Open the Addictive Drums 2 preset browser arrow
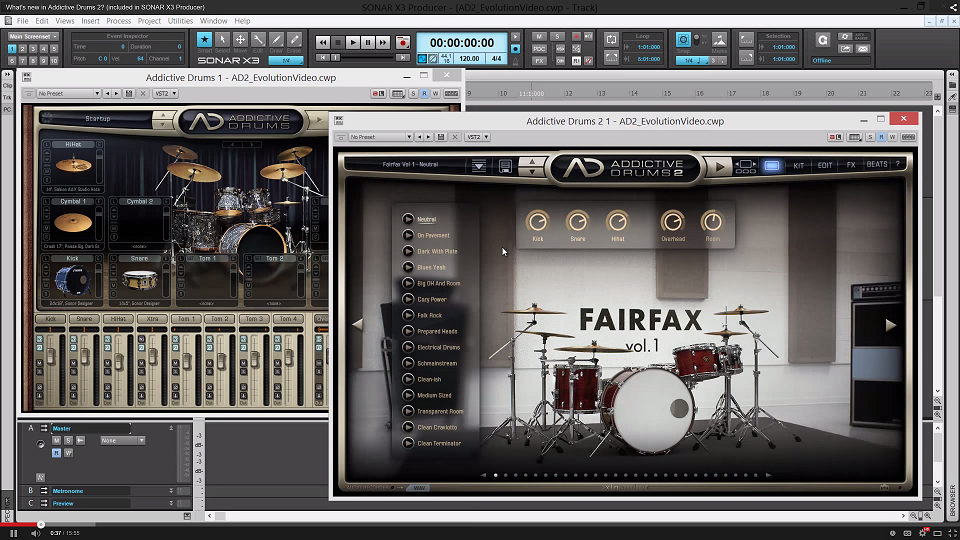The image size is (960, 540). click(x=479, y=165)
